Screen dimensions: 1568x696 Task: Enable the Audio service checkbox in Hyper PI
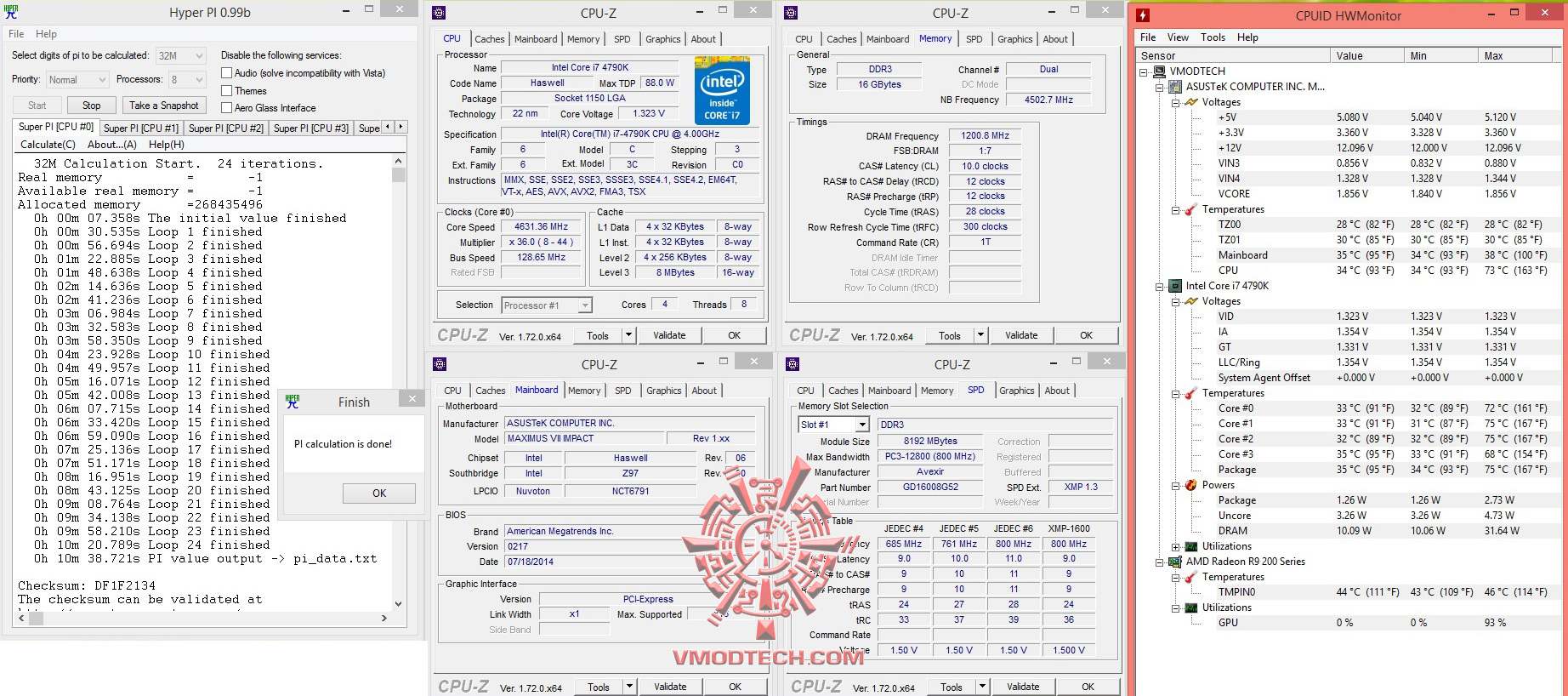[x=227, y=73]
